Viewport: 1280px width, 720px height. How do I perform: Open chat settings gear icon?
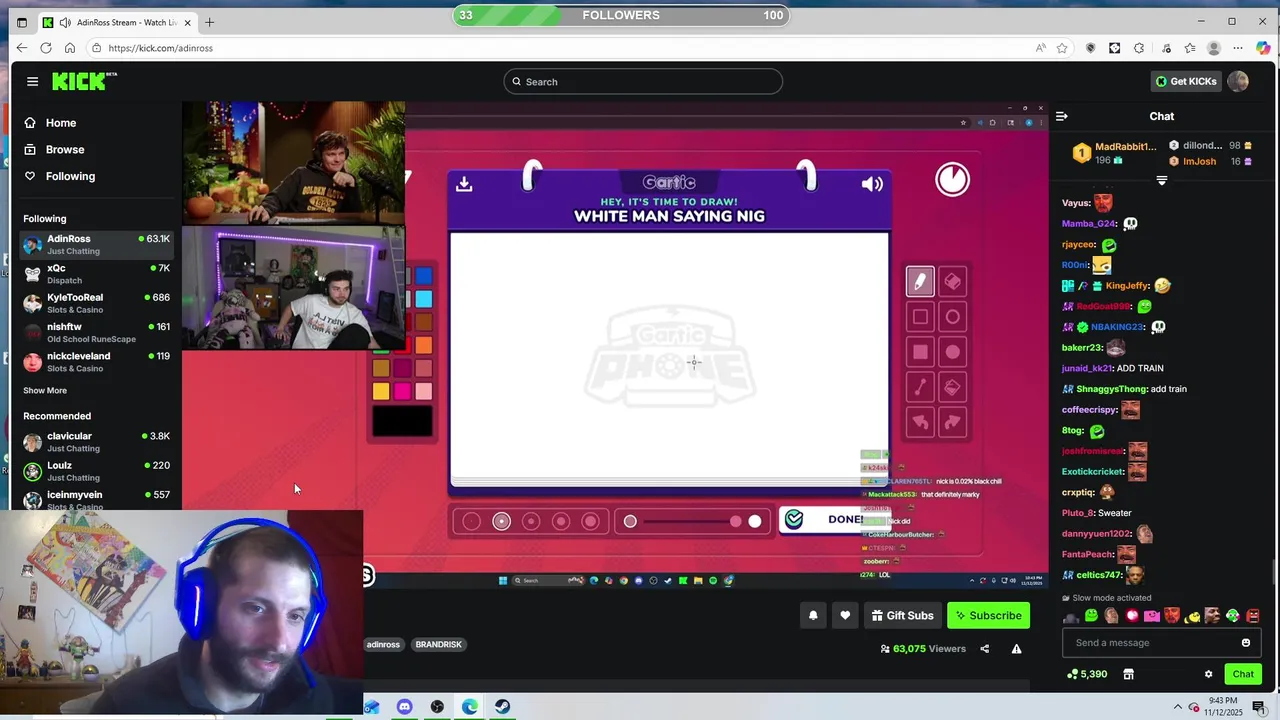tap(1208, 674)
